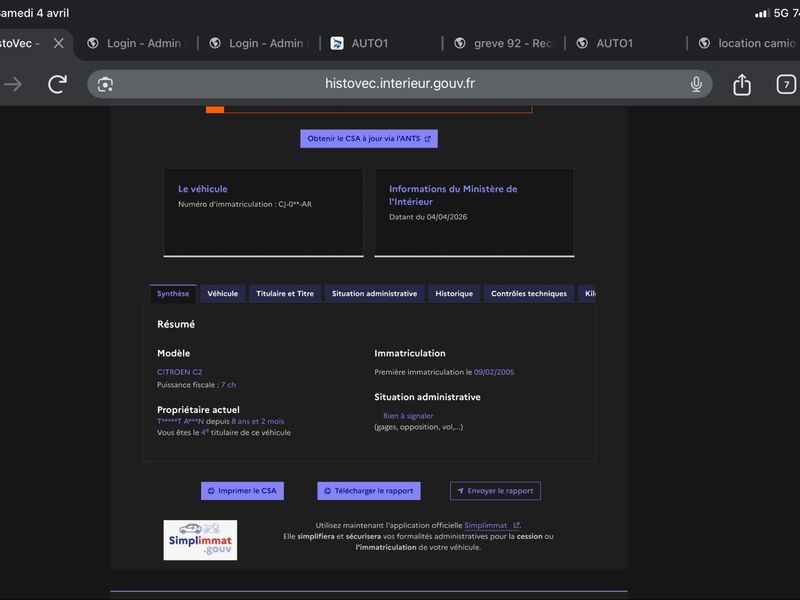Tap the browser reload icon

(x=58, y=84)
